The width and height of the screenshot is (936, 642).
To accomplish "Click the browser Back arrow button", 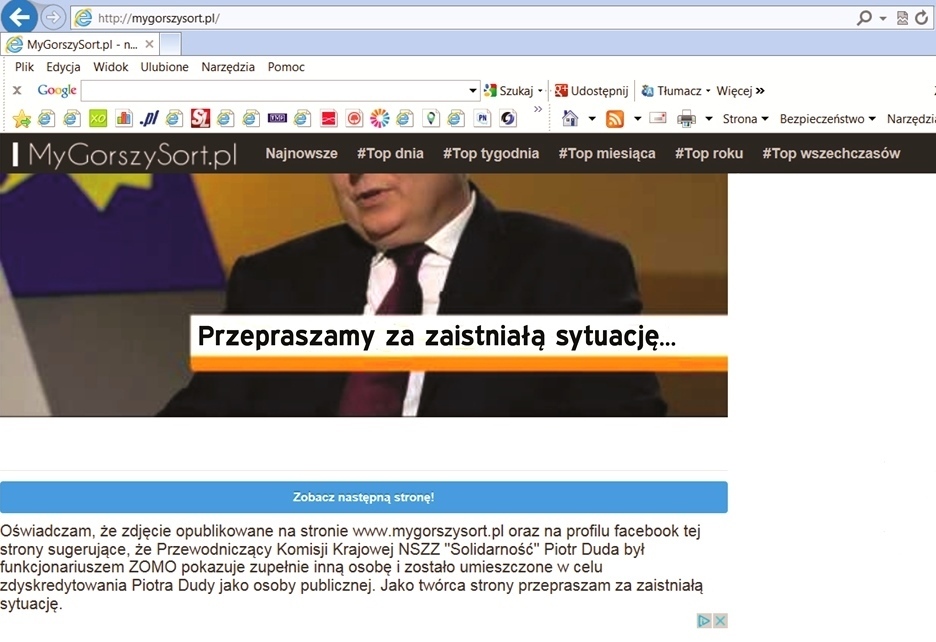I will click(x=20, y=17).
